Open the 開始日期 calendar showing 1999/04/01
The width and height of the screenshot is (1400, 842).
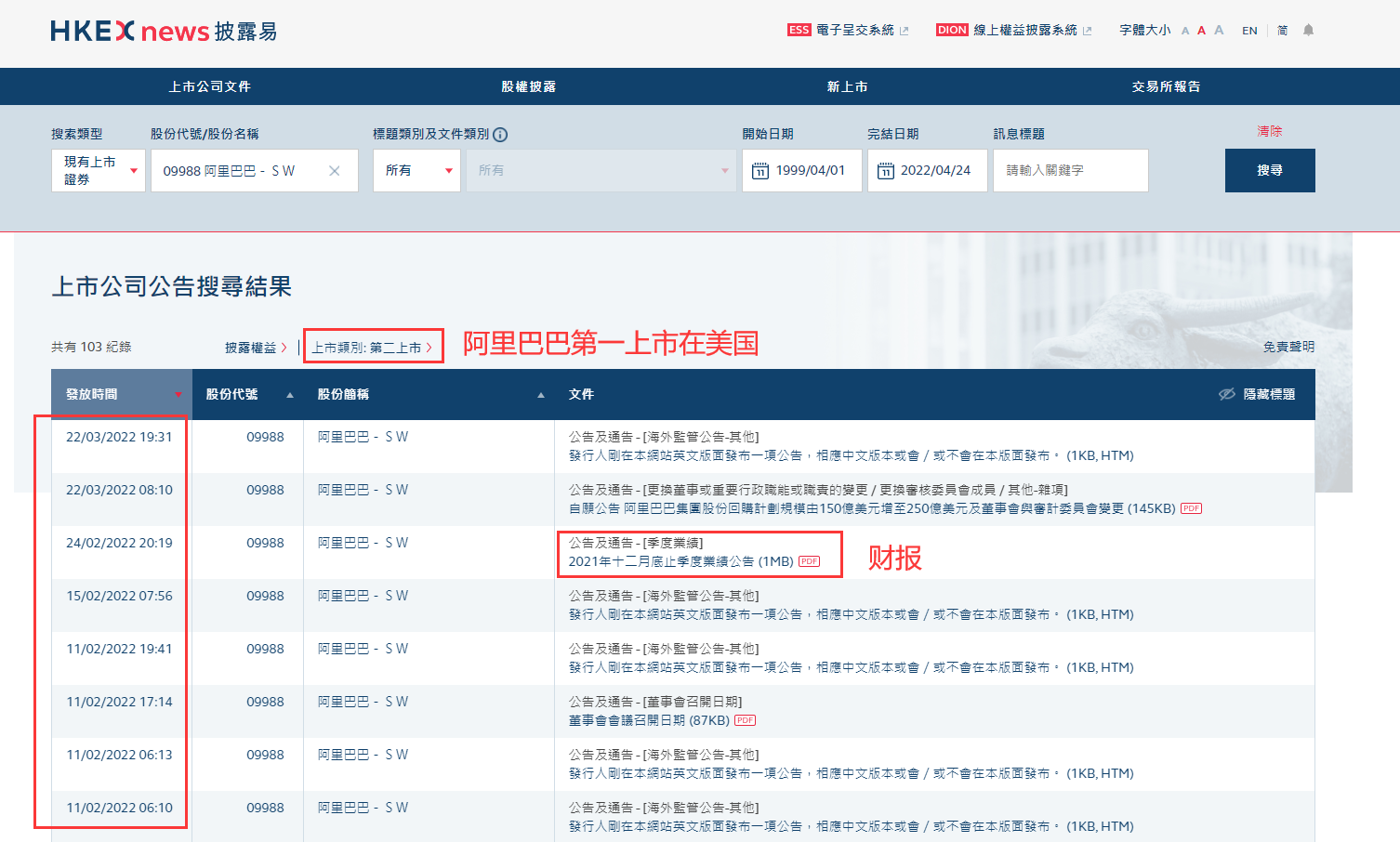802,170
